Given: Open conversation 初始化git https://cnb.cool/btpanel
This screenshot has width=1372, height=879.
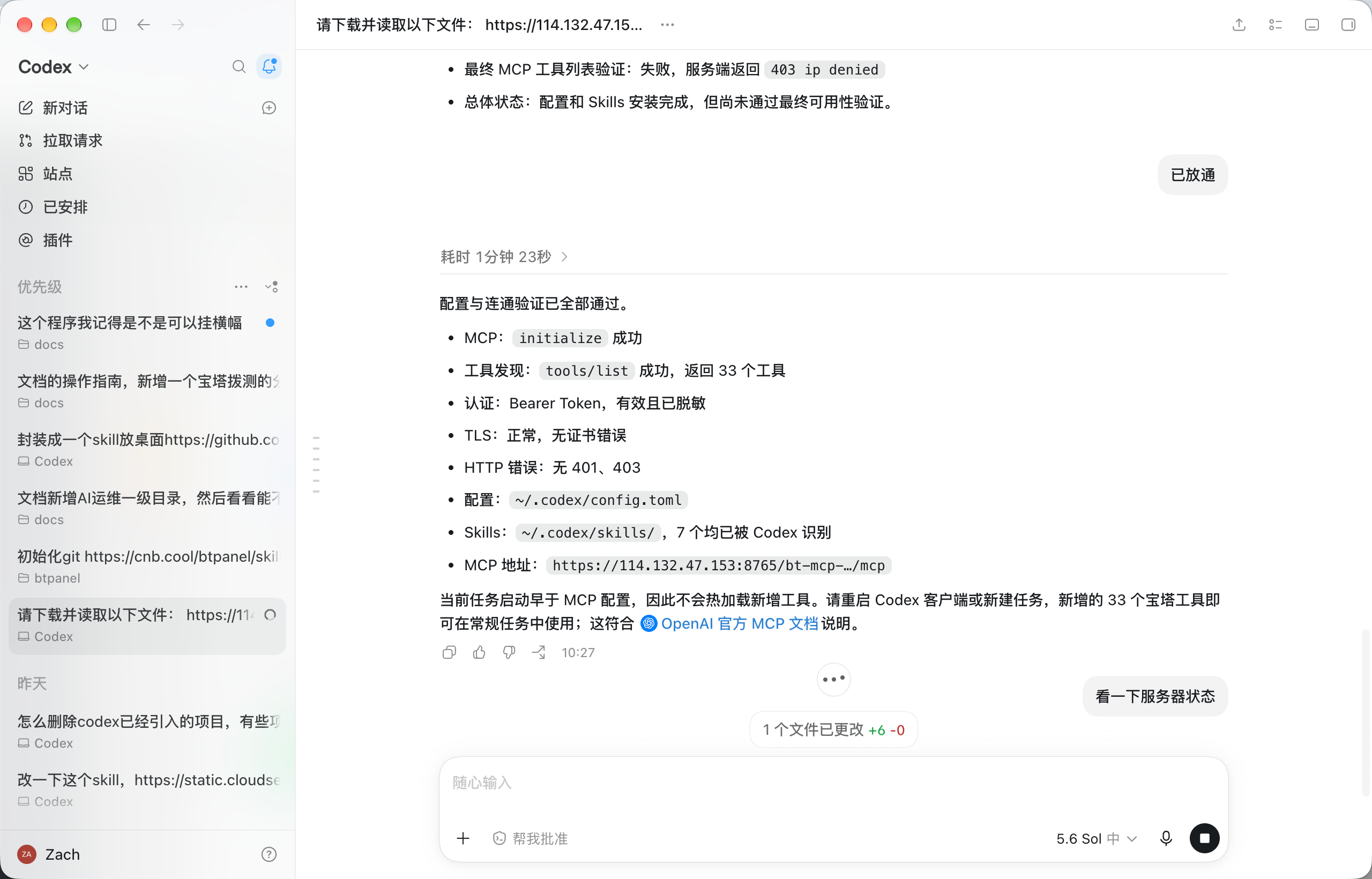Looking at the screenshot, I should pyautogui.click(x=147, y=566).
